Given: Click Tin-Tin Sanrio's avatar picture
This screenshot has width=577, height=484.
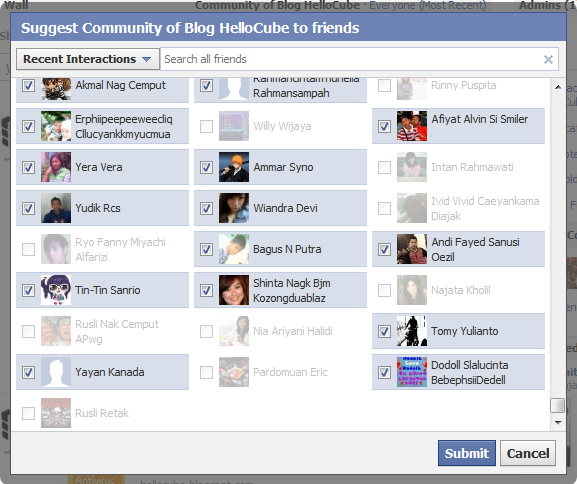Looking at the screenshot, I should (56, 290).
